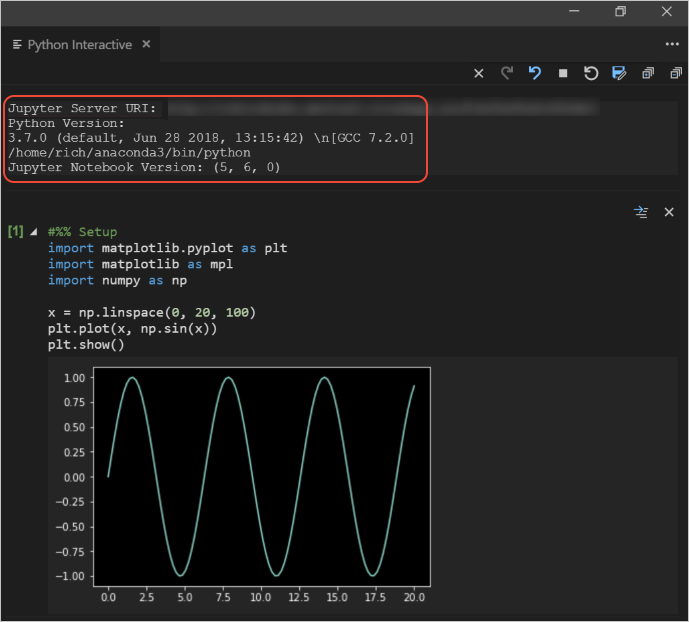Click the list icon on Python Interactive tab
The width and height of the screenshot is (689, 622).
point(17,44)
